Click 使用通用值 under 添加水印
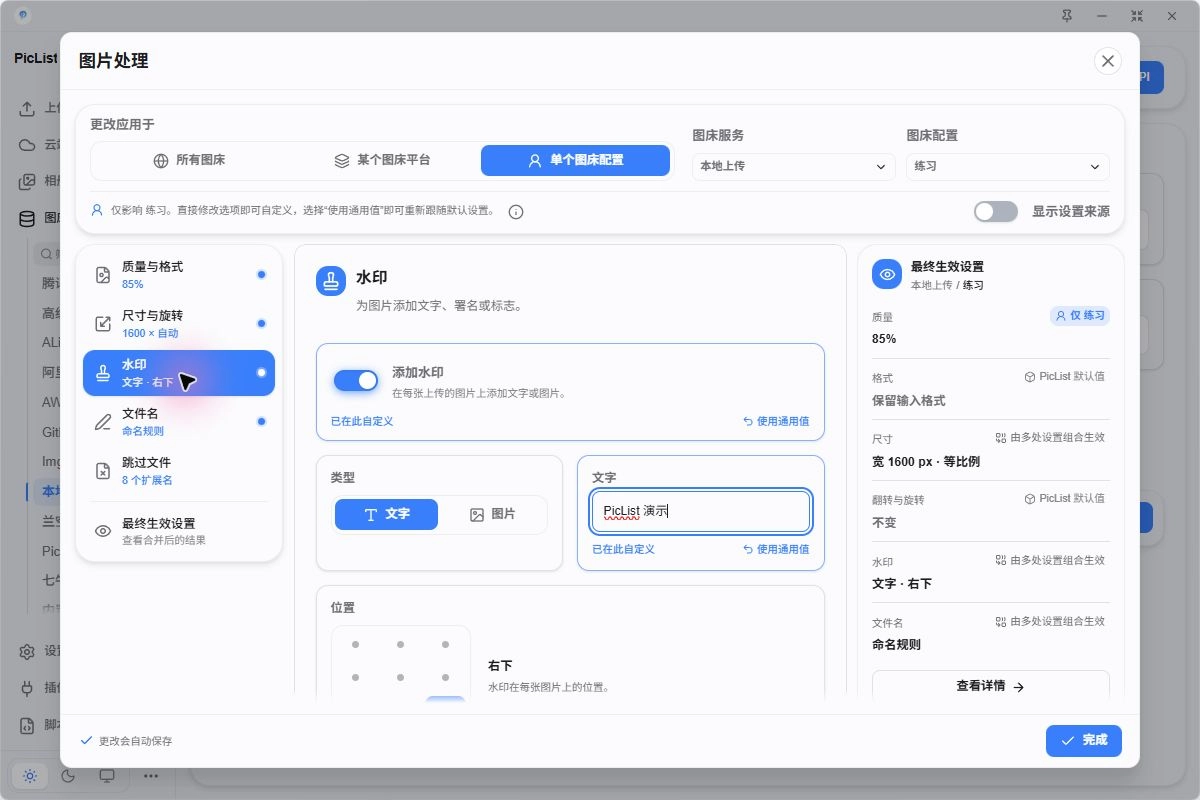Image resolution: width=1200 pixels, height=800 pixels. 776,421
